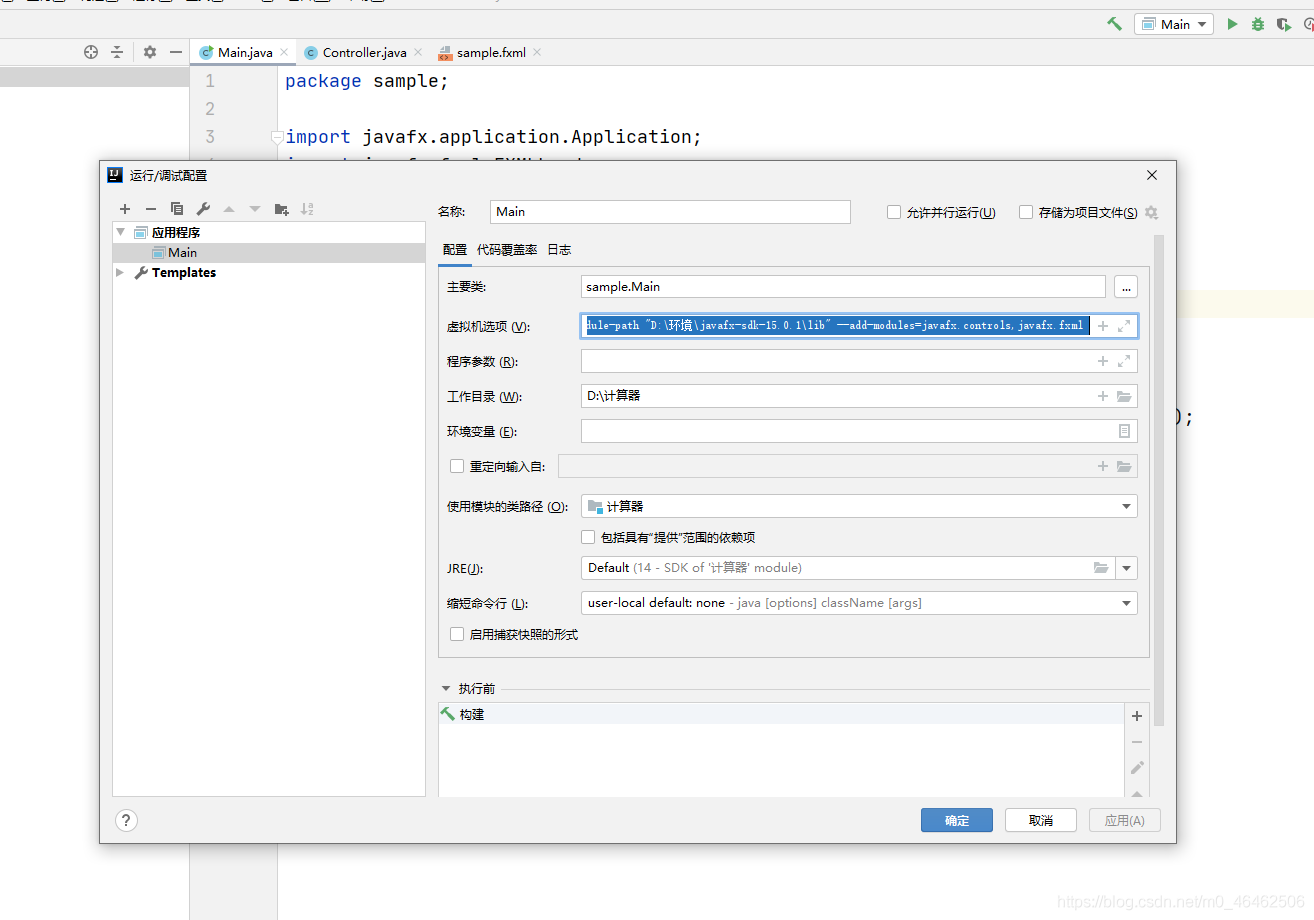Image resolution: width=1314 pixels, height=920 pixels.
Task: Toggle the 启用捕获快照的形式 checkbox
Action: [457, 634]
